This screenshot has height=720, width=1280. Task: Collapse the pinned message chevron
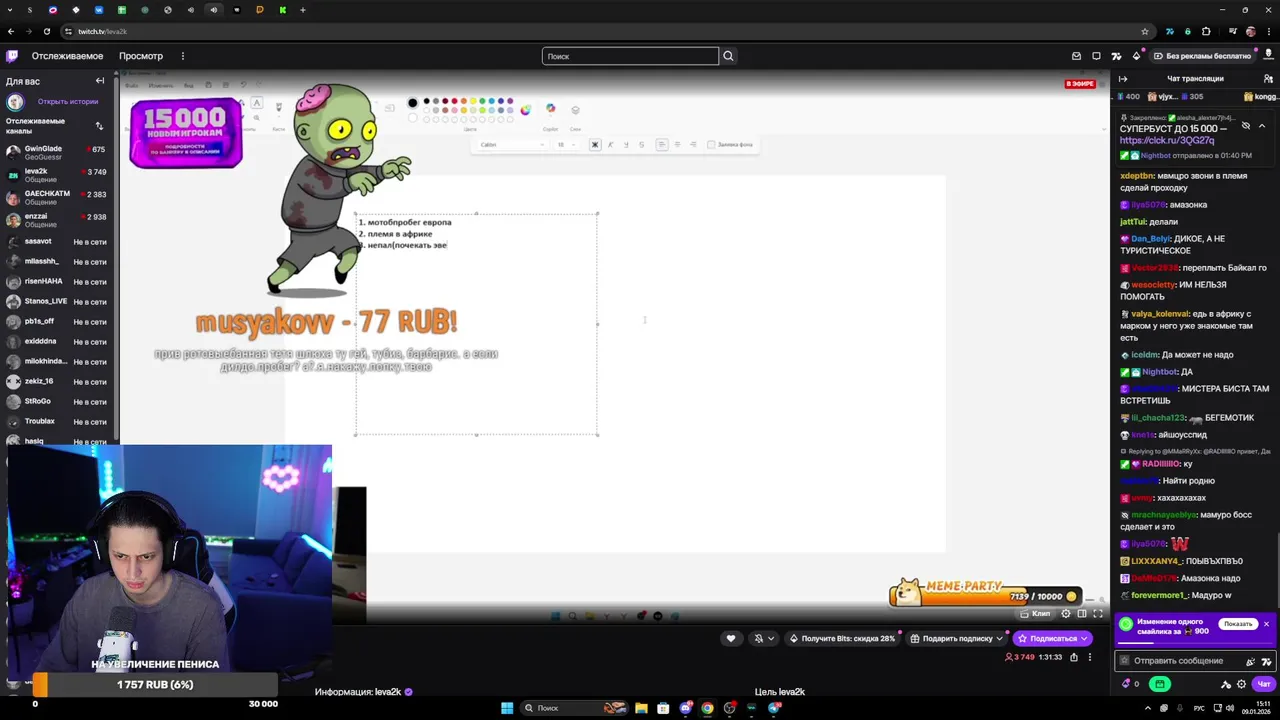[x=1262, y=125]
